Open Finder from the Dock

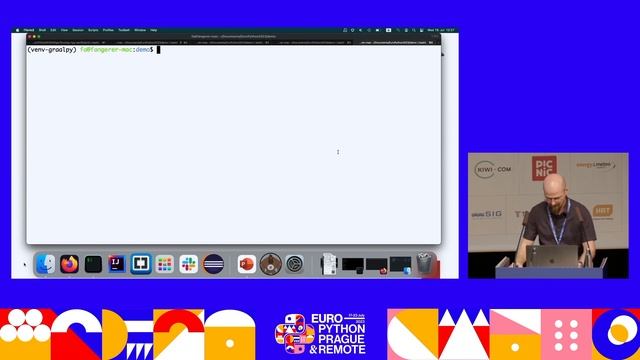[x=45, y=264]
